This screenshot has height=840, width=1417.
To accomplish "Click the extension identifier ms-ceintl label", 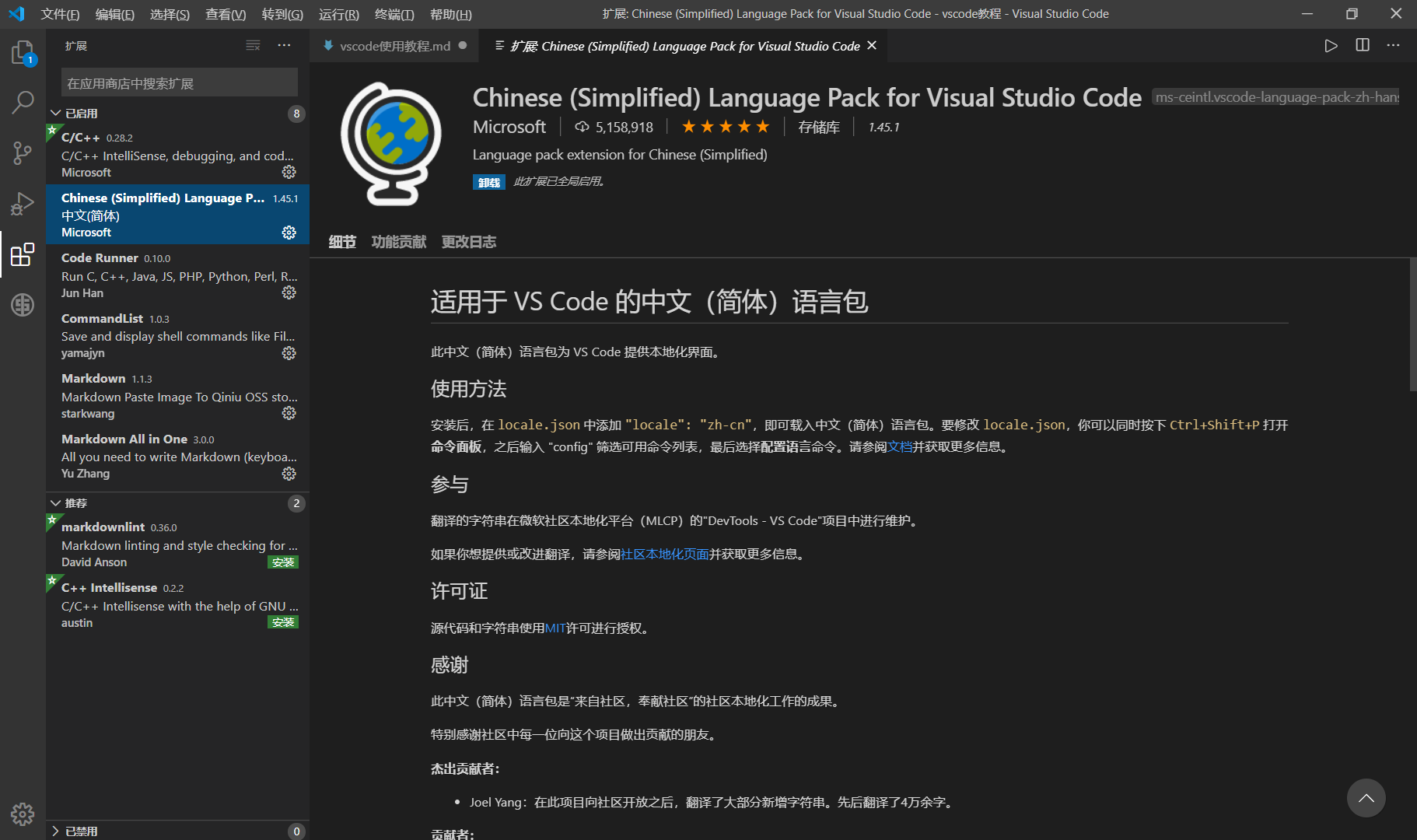I will (1275, 97).
